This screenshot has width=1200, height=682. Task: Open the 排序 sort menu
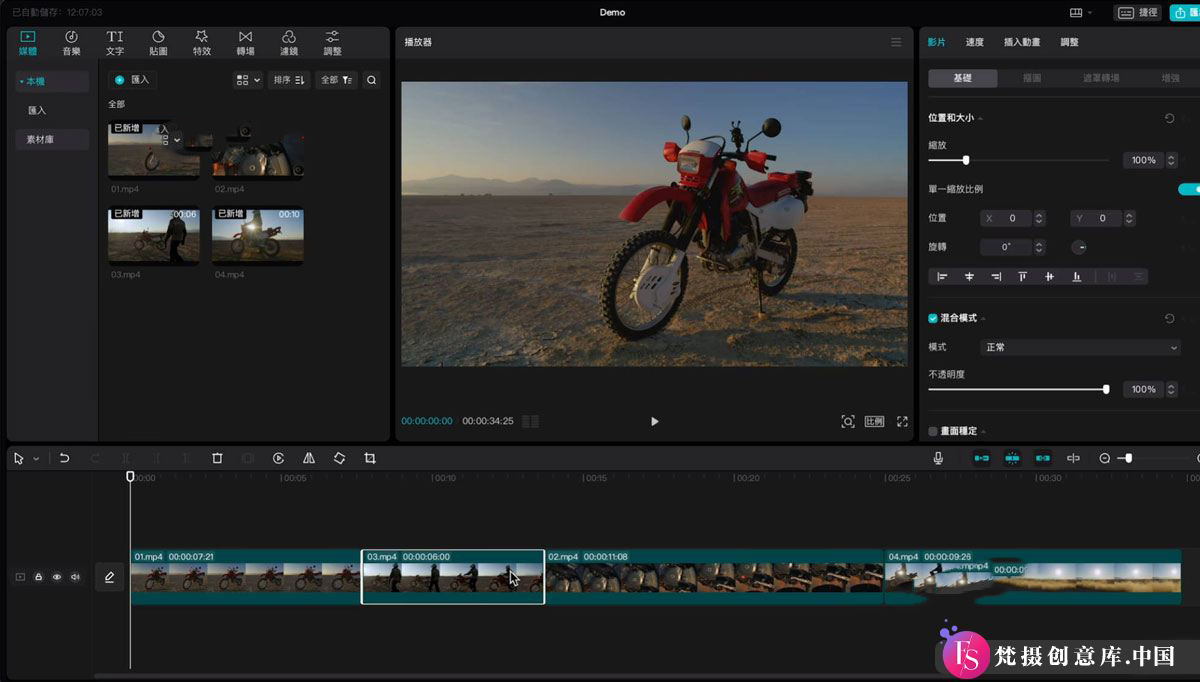(289, 80)
